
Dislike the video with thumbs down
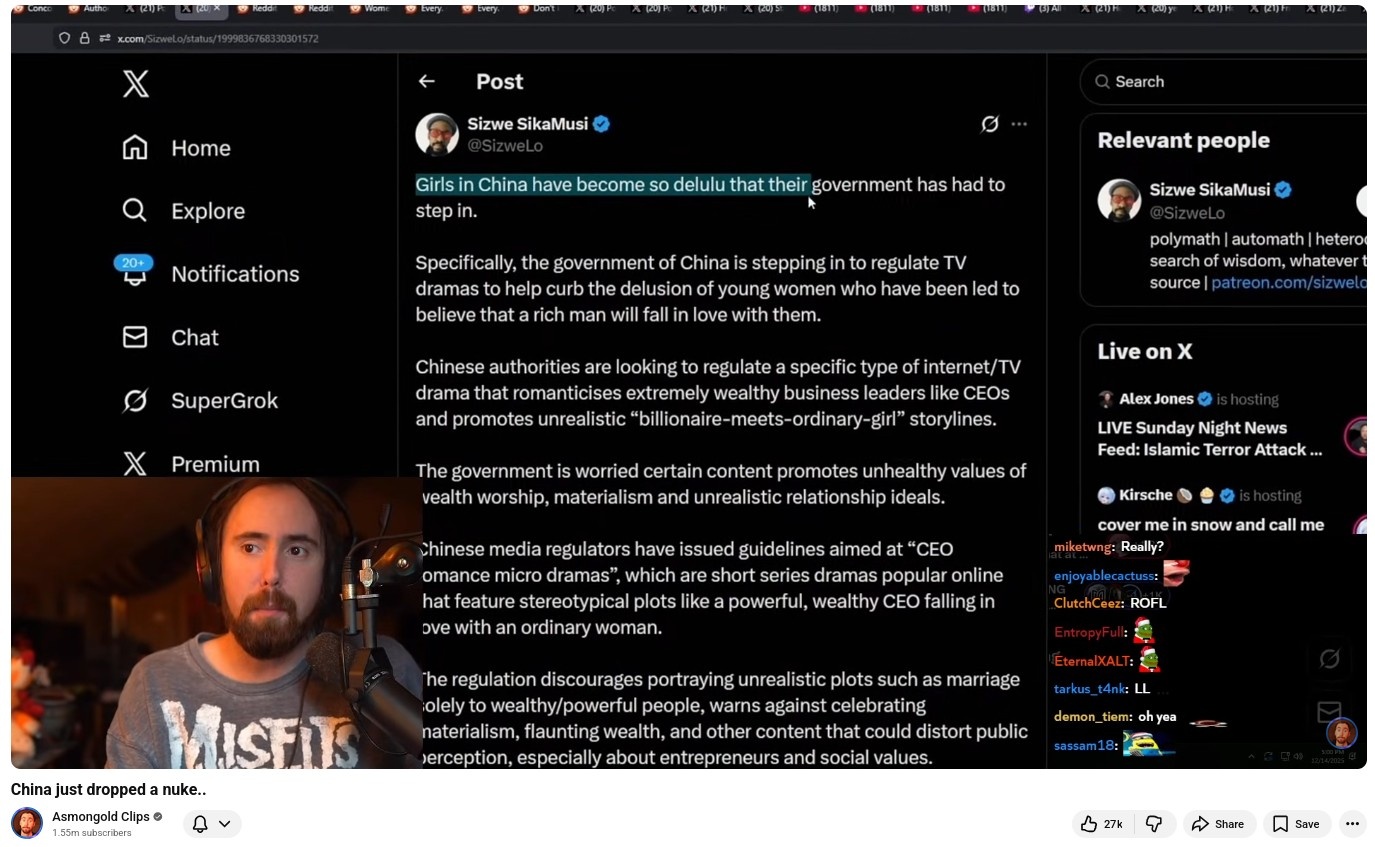pyautogui.click(x=1154, y=824)
